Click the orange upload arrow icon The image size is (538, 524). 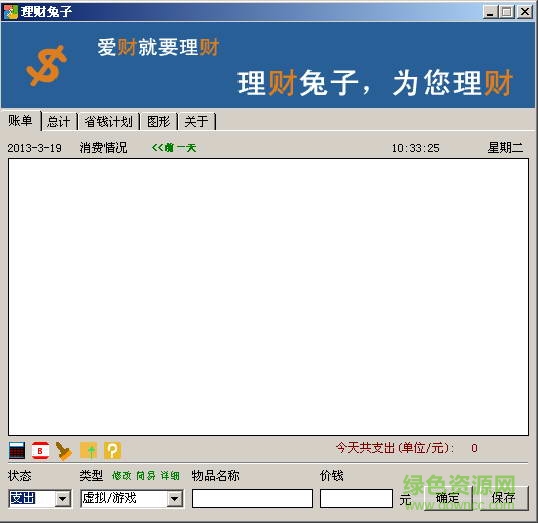click(89, 451)
